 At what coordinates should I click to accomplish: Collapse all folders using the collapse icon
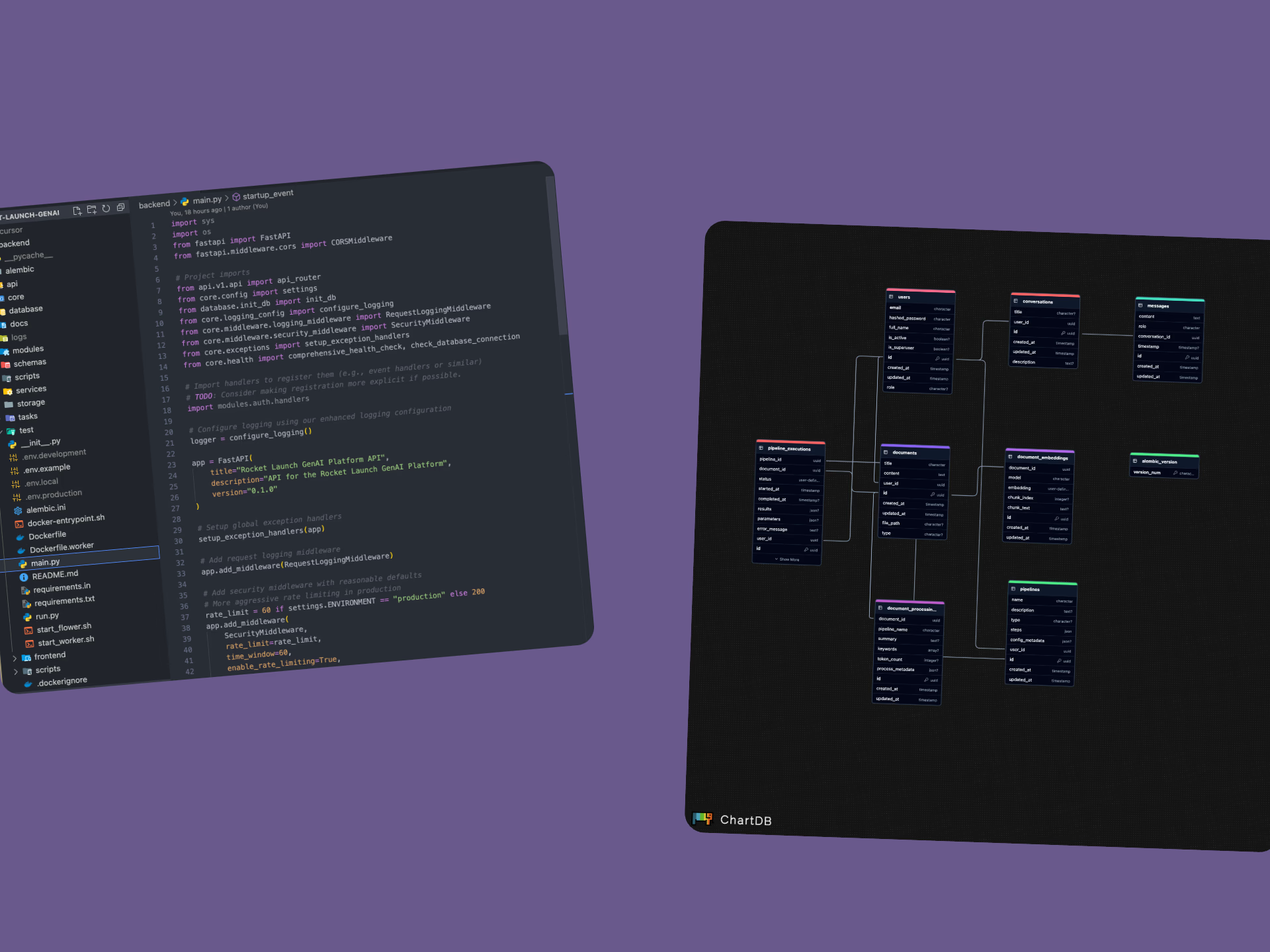tap(120, 207)
